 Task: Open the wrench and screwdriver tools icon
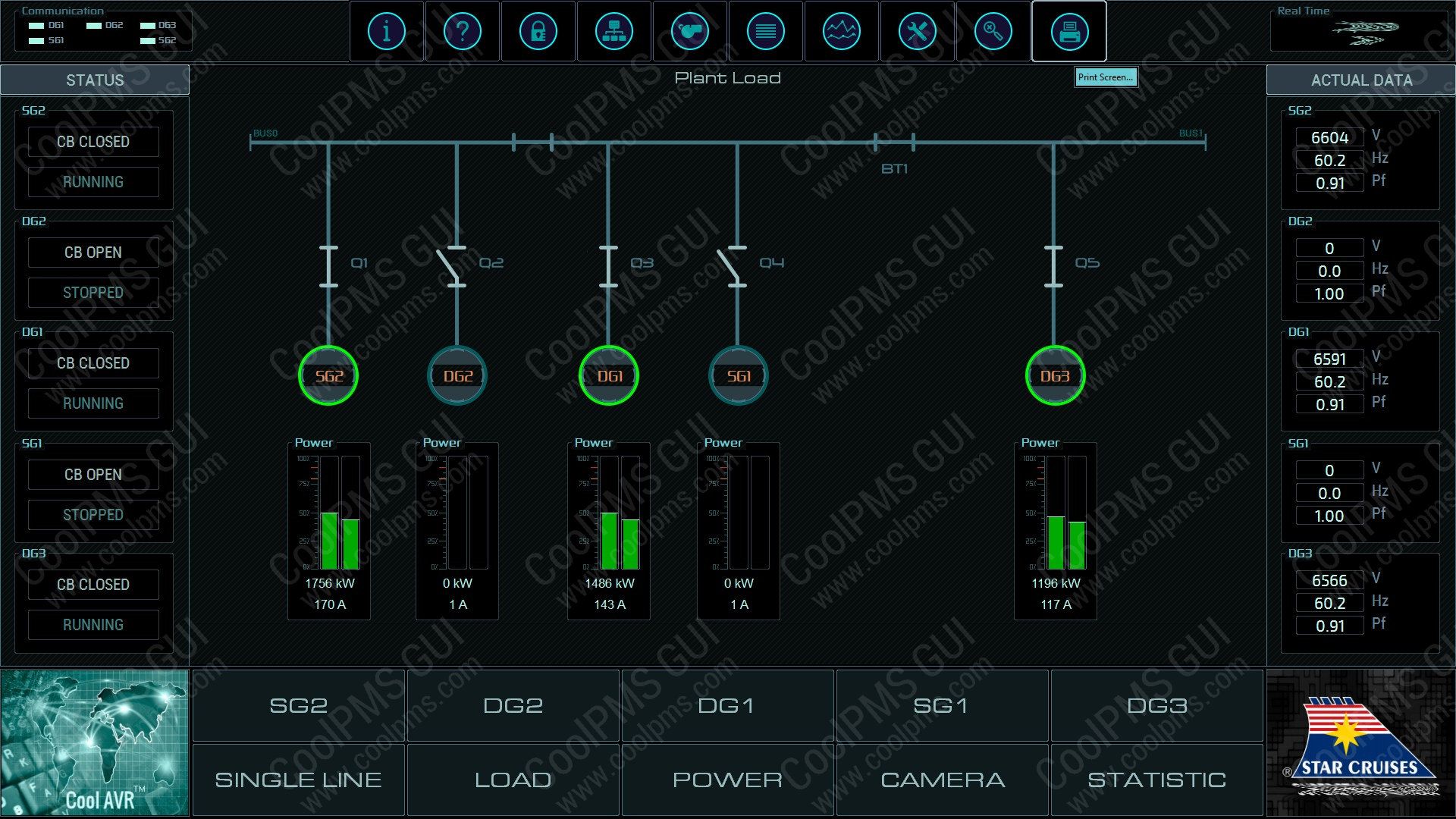(x=917, y=31)
